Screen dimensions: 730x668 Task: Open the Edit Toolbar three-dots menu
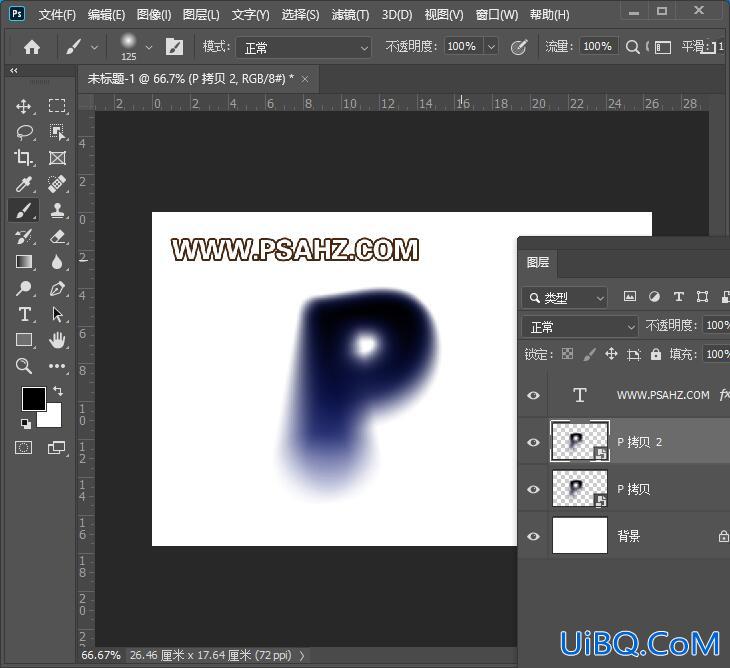[x=57, y=366]
